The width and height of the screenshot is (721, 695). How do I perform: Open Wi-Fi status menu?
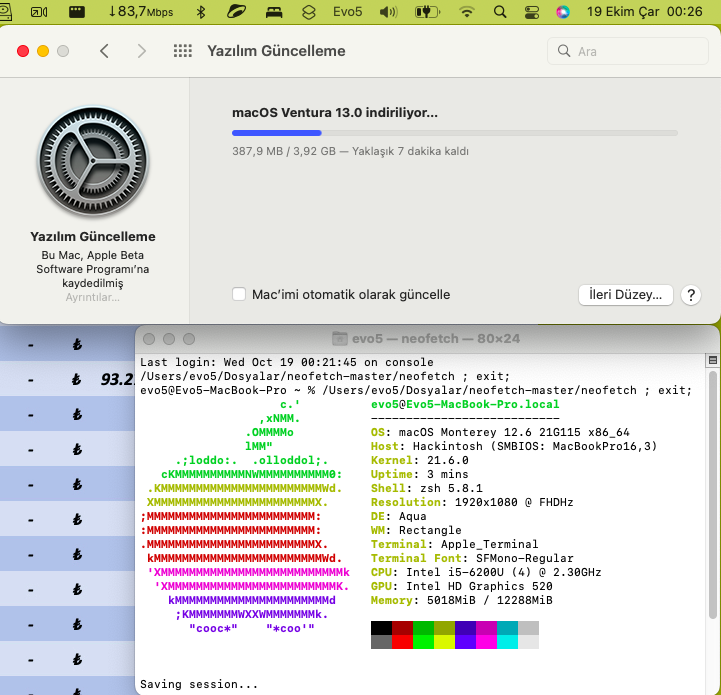point(467,12)
